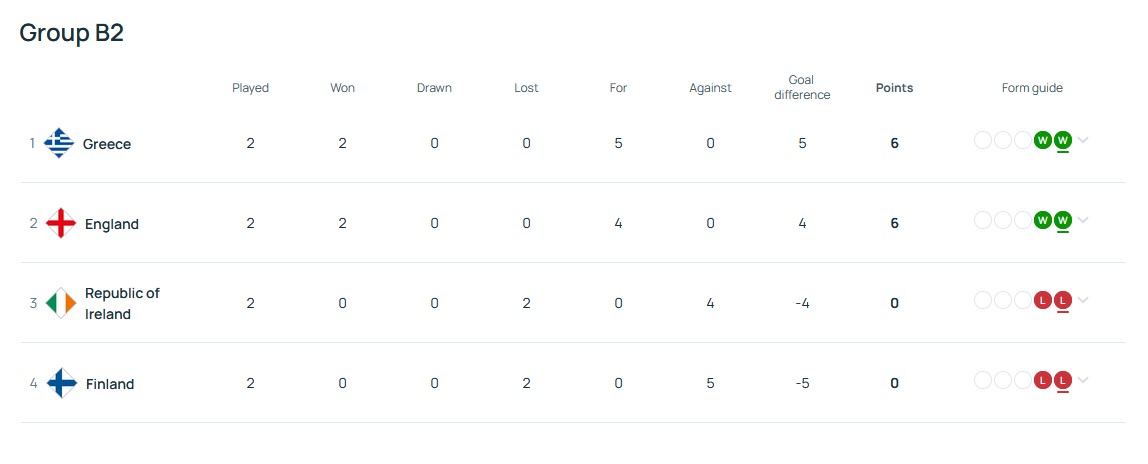
Task: Expand Greece's form guide chevron
Action: click(1084, 140)
